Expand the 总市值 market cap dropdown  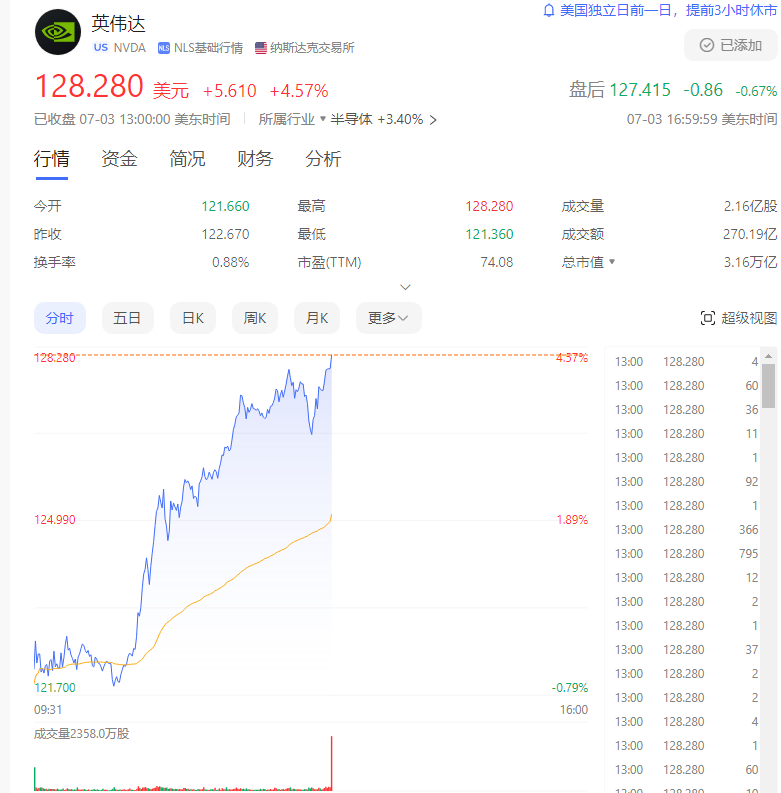click(x=612, y=261)
